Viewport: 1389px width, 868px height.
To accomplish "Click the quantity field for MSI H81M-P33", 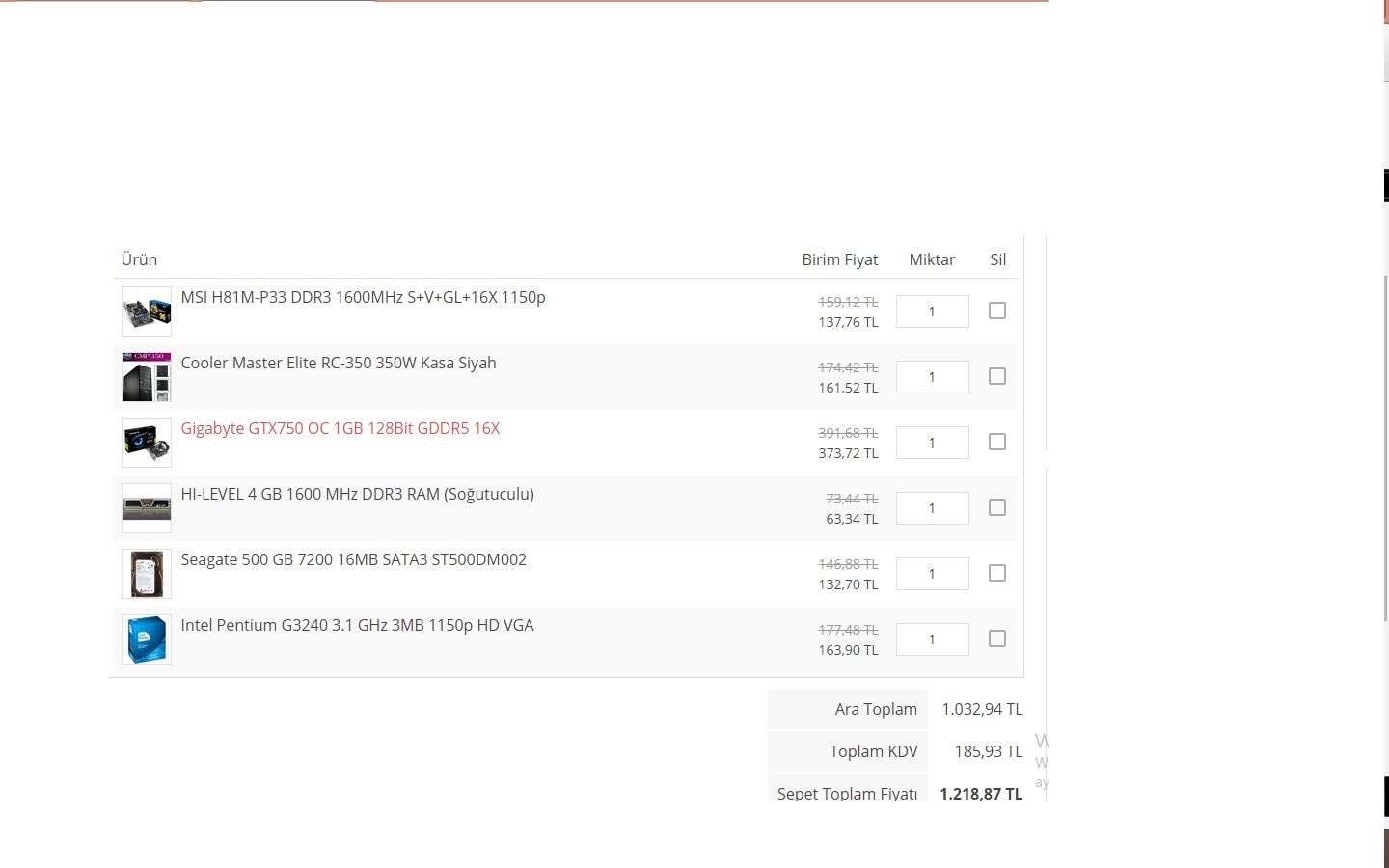I will pyautogui.click(x=933, y=312).
